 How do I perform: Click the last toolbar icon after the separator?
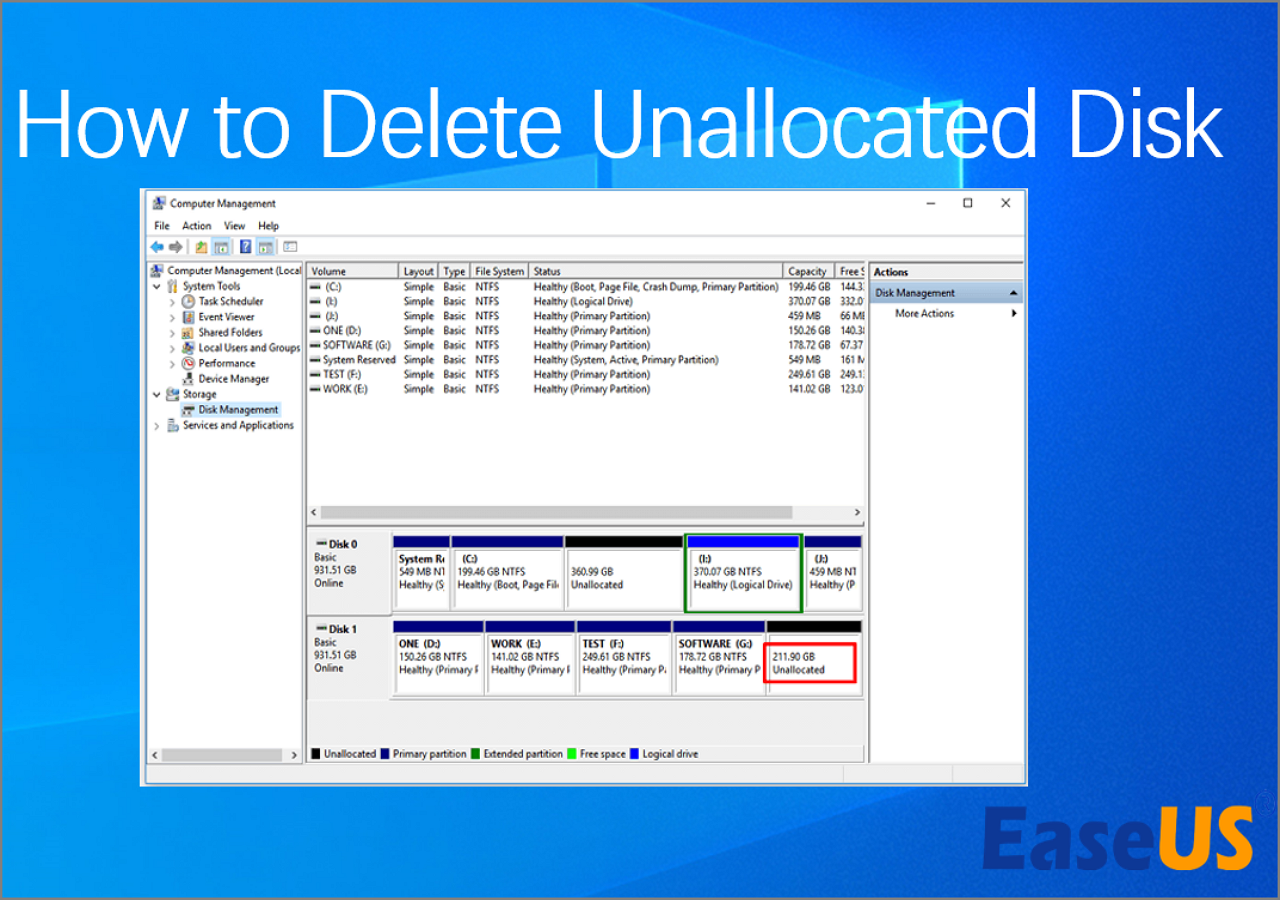pos(290,247)
